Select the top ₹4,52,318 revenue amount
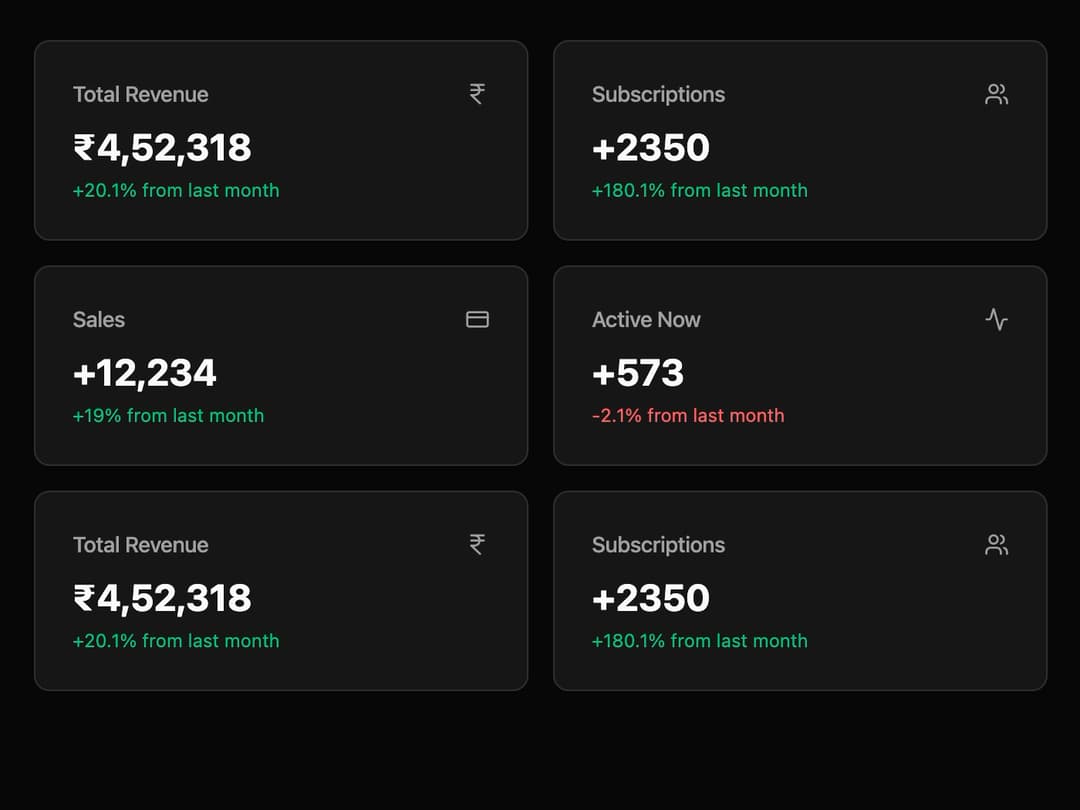The image size is (1080, 810). coord(163,148)
